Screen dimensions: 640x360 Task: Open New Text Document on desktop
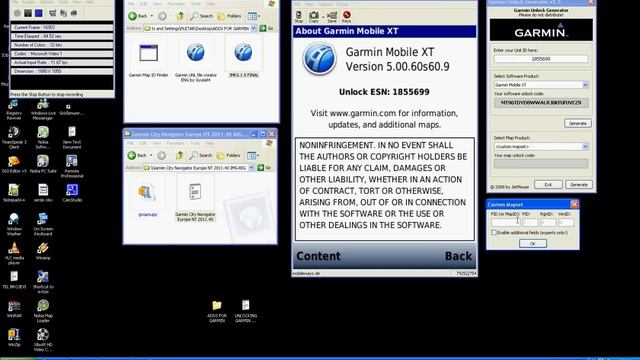[x=72, y=138]
